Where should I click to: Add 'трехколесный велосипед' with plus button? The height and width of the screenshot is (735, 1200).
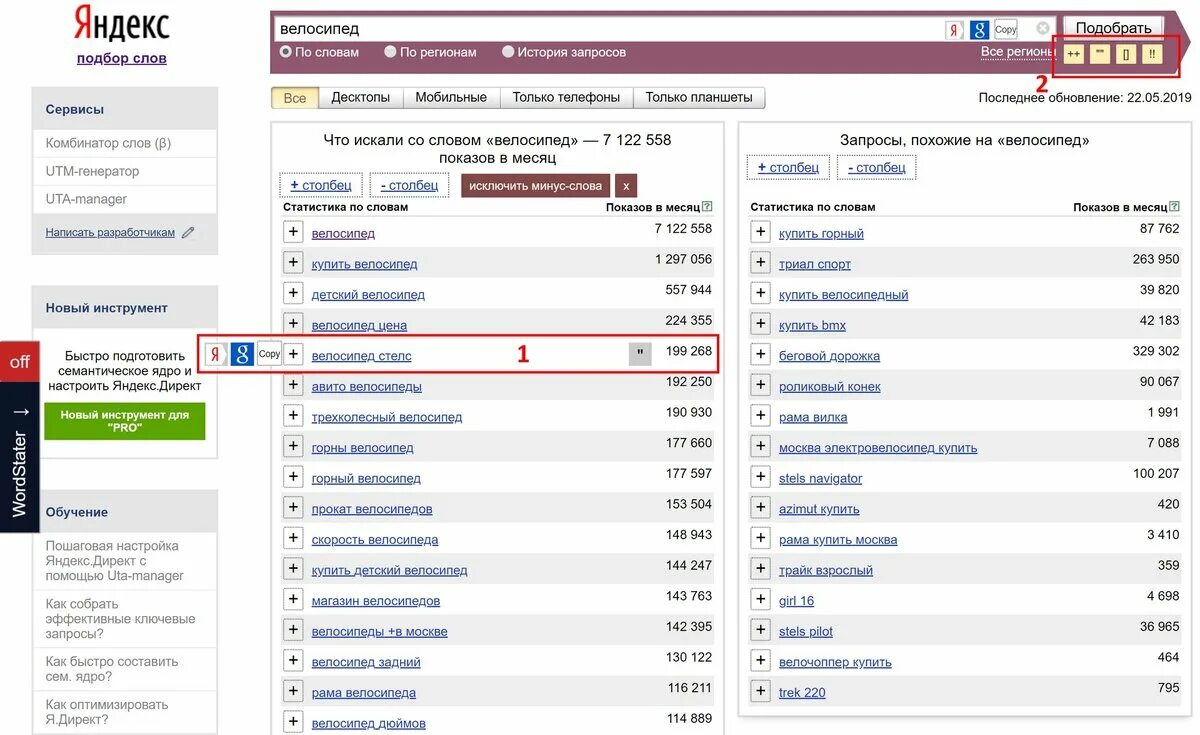tap(293, 416)
